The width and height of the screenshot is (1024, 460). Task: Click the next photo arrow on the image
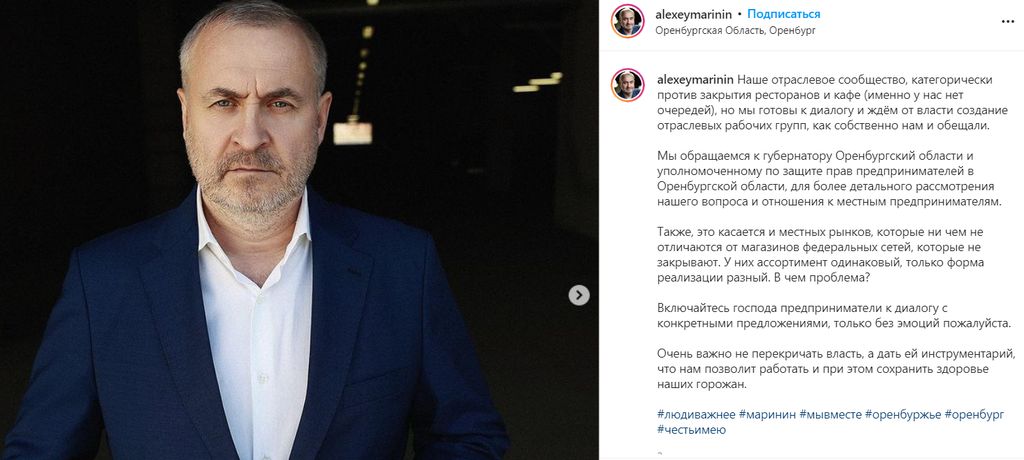pos(579,295)
